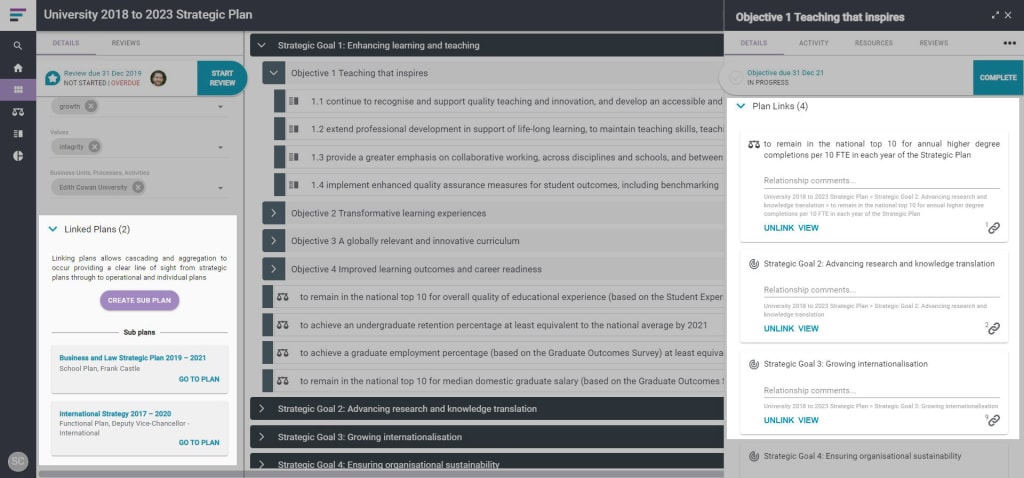Click scales icon on undergraduate retention row
Screen dimensions: 1024x478
point(282,325)
